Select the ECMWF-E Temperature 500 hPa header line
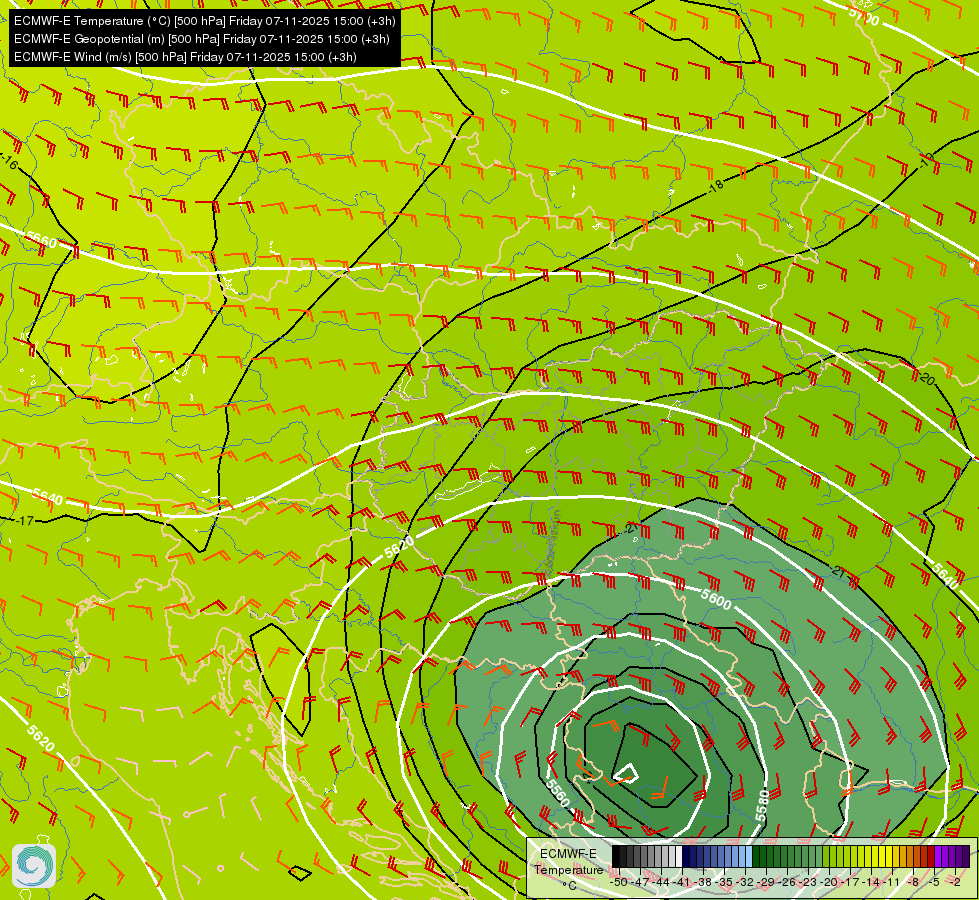Image resolution: width=979 pixels, height=900 pixels. click(x=205, y=21)
